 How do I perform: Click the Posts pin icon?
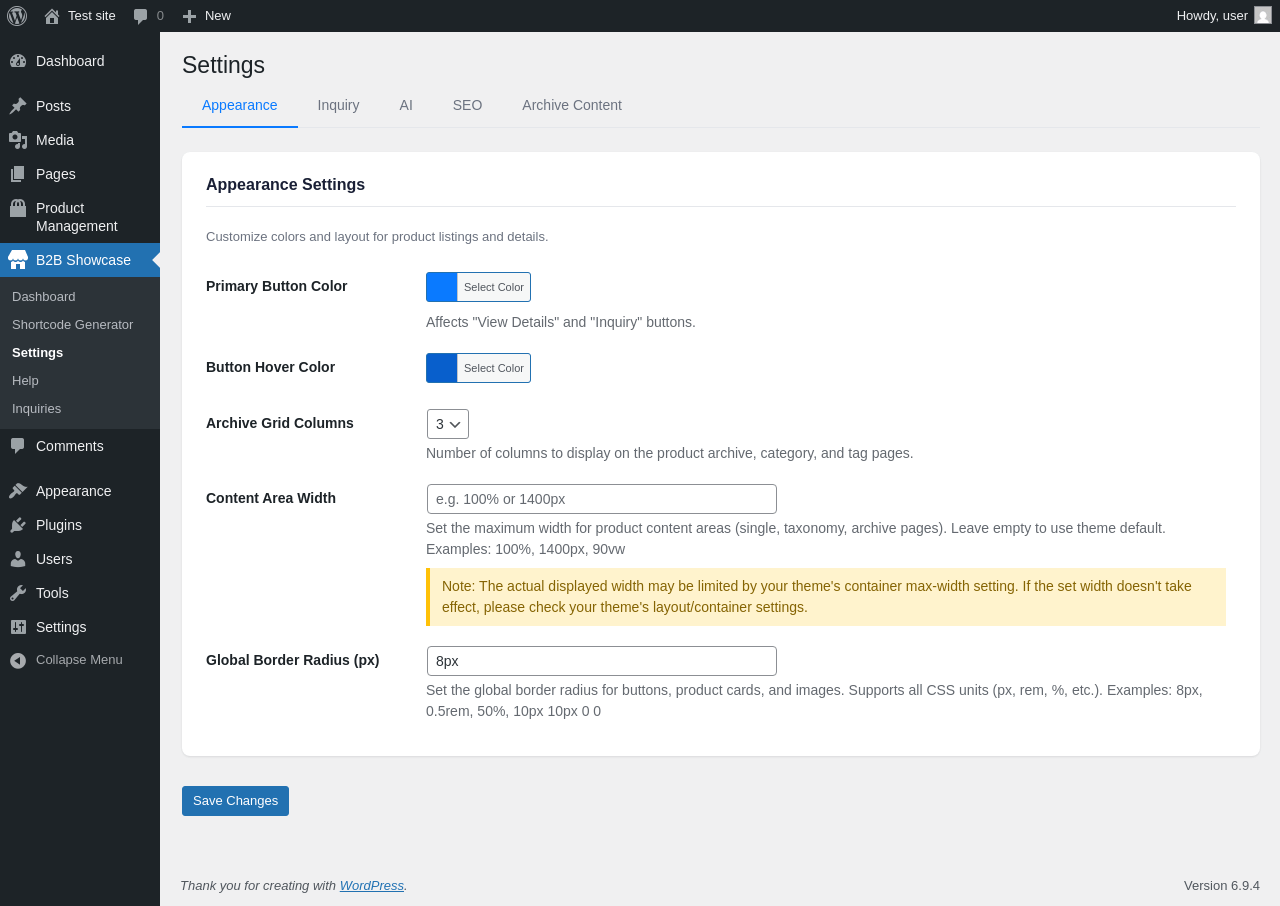pos(18,106)
